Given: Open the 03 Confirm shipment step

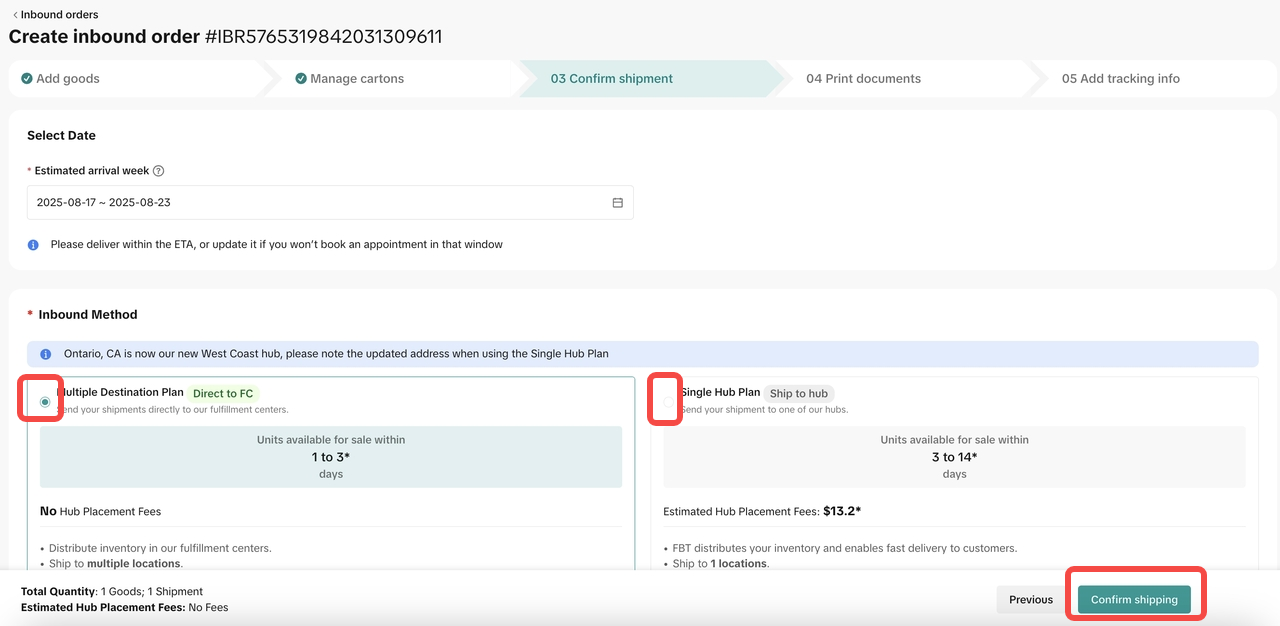Looking at the screenshot, I should click(612, 79).
